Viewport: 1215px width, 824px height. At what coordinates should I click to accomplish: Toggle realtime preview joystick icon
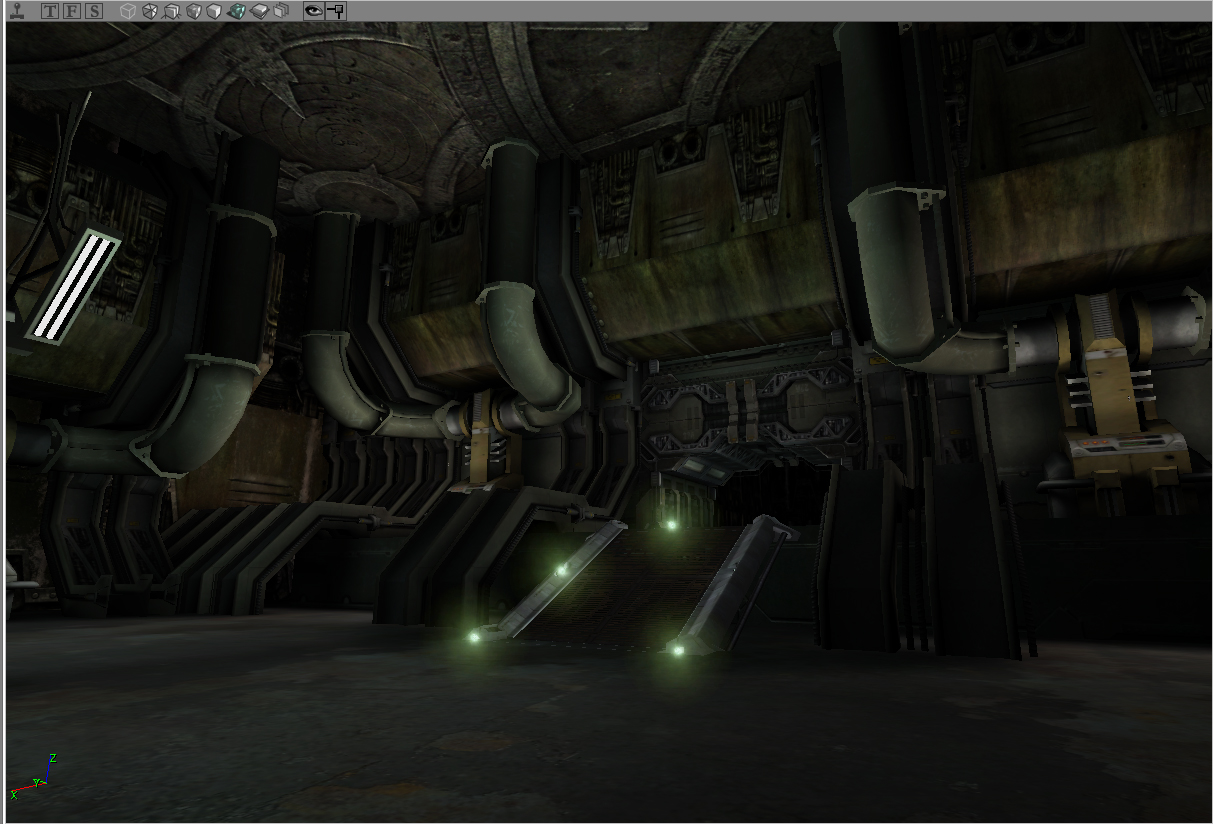[16, 11]
